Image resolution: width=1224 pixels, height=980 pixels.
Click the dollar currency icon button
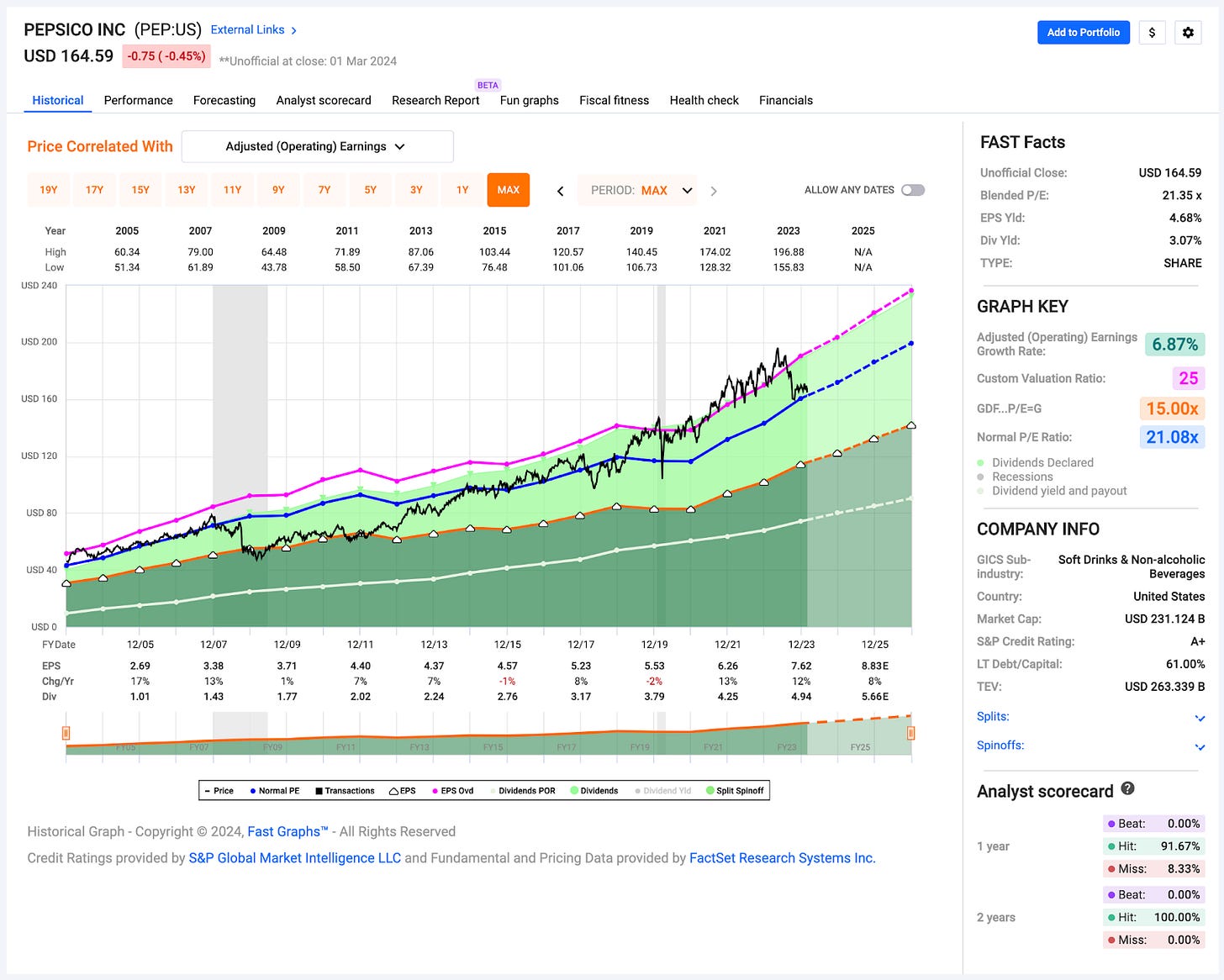point(1152,32)
